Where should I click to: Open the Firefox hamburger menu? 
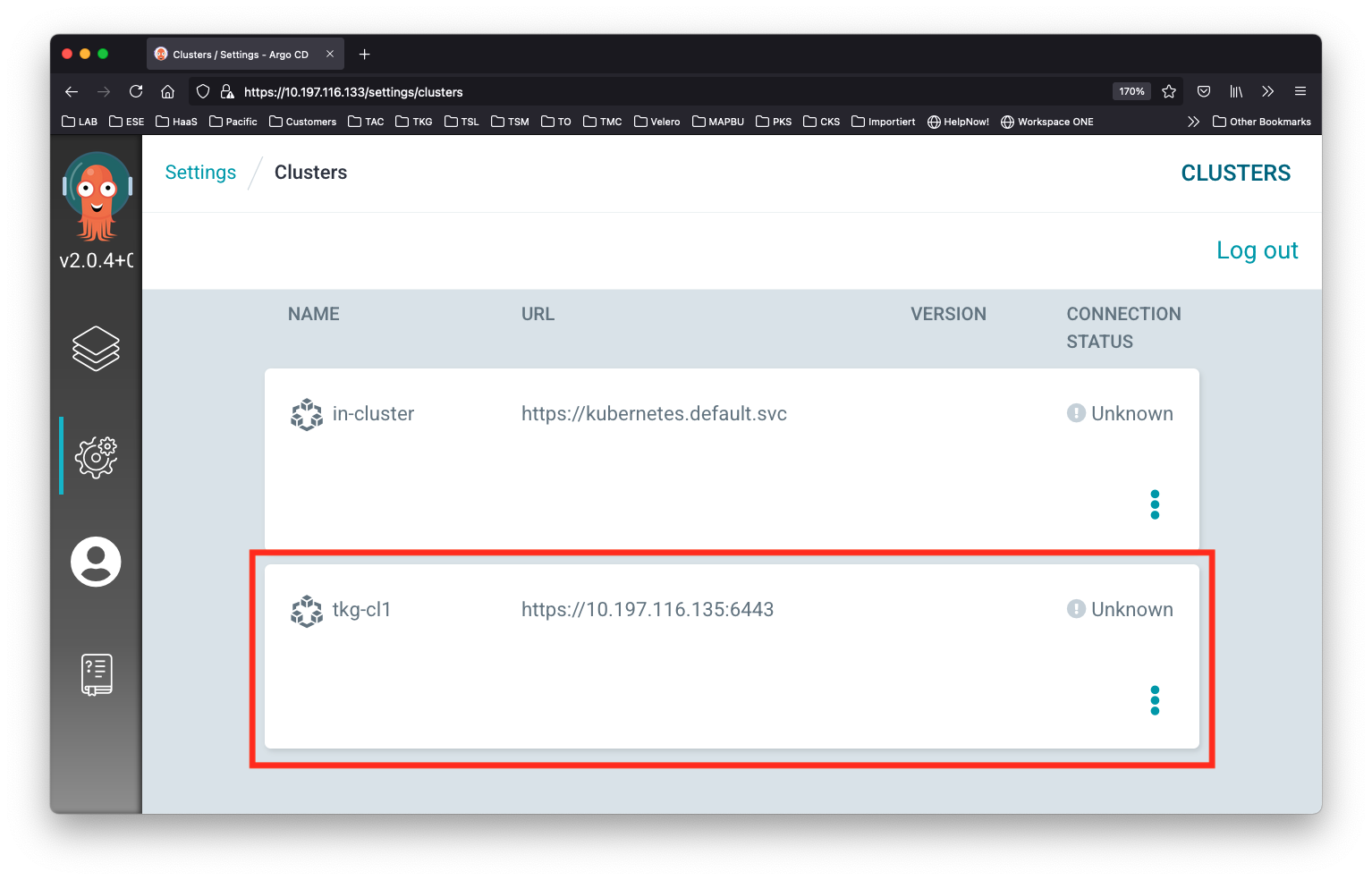[1300, 90]
